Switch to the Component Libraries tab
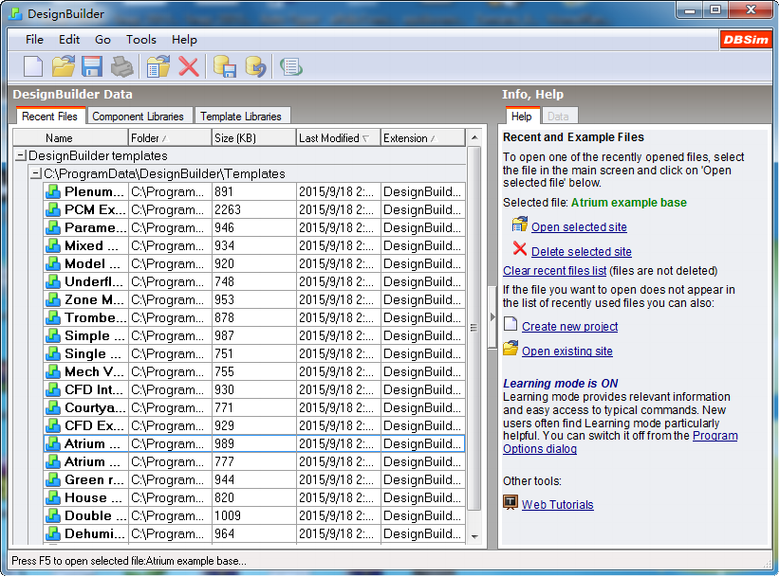Viewport: 780px width, 577px height. [138, 116]
